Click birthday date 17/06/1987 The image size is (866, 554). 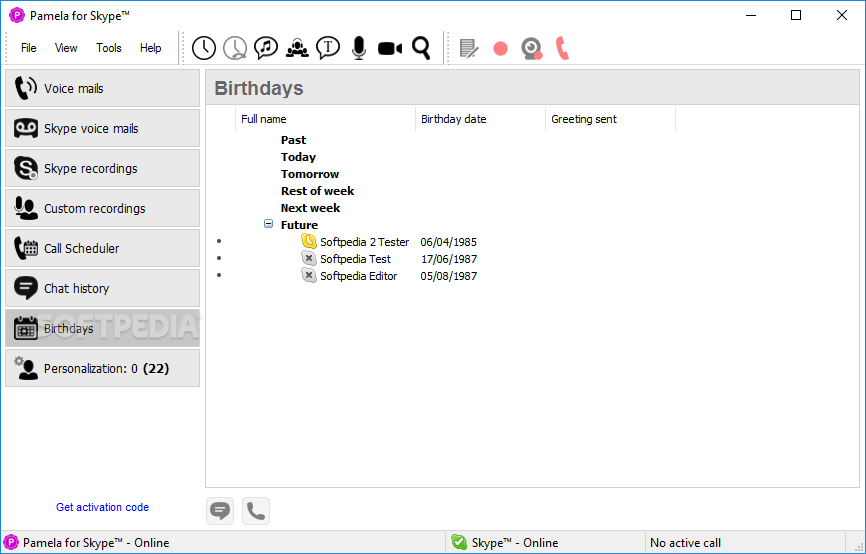tap(449, 259)
